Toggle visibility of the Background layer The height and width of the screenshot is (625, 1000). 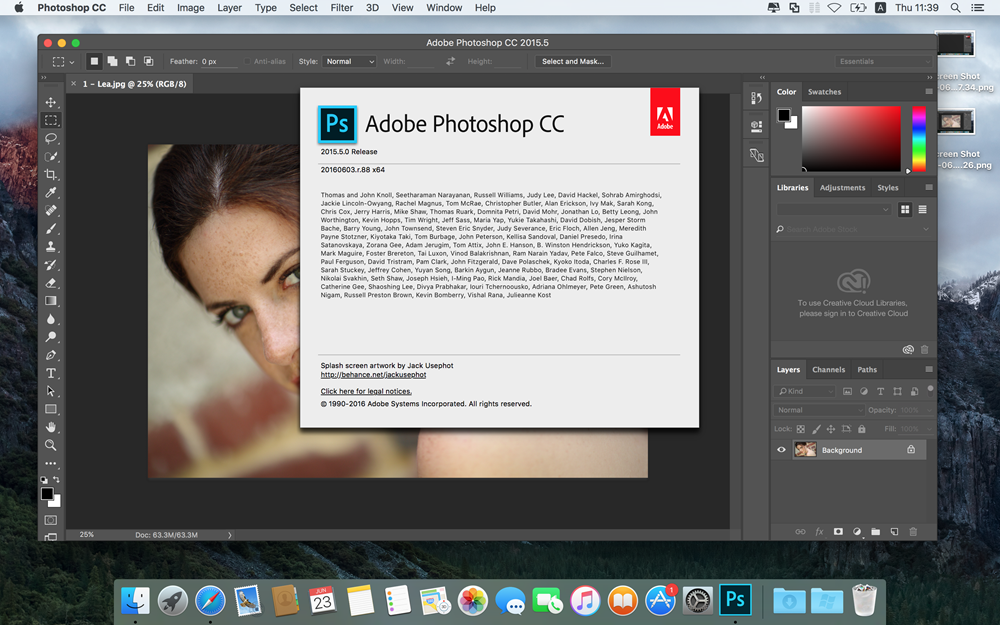click(x=781, y=450)
